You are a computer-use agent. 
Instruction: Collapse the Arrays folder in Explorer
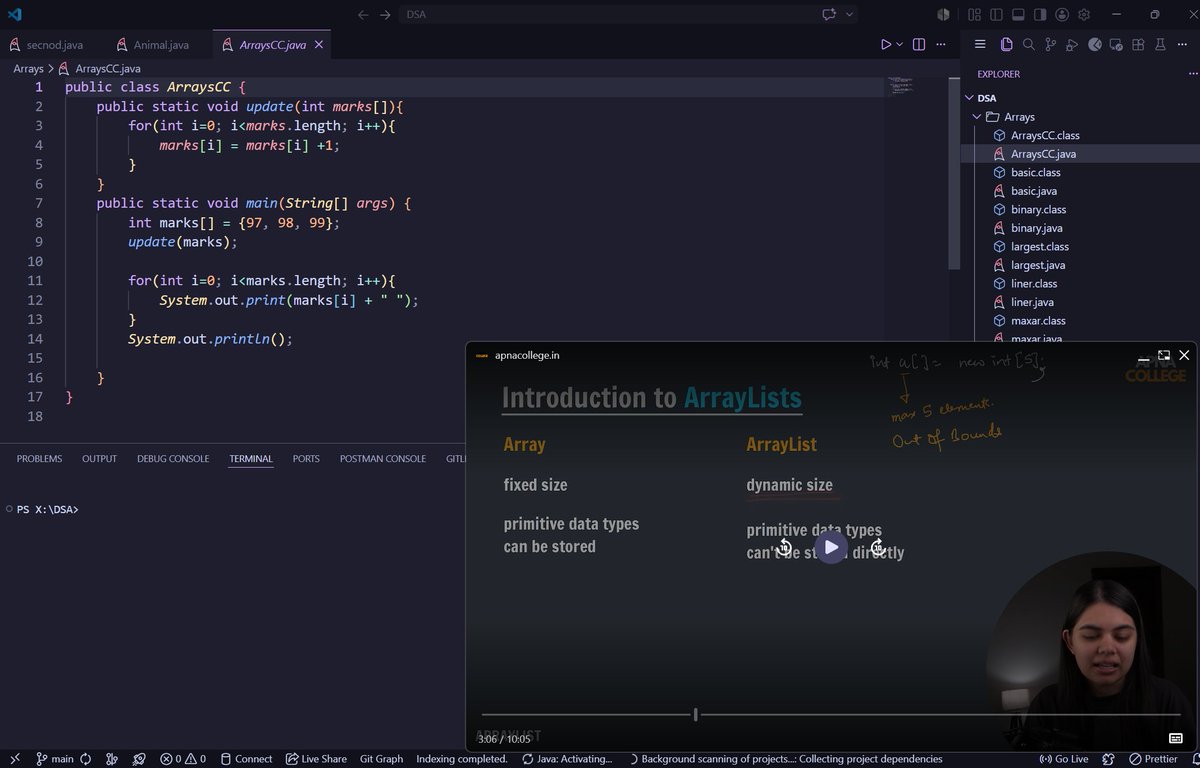tap(977, 117)
